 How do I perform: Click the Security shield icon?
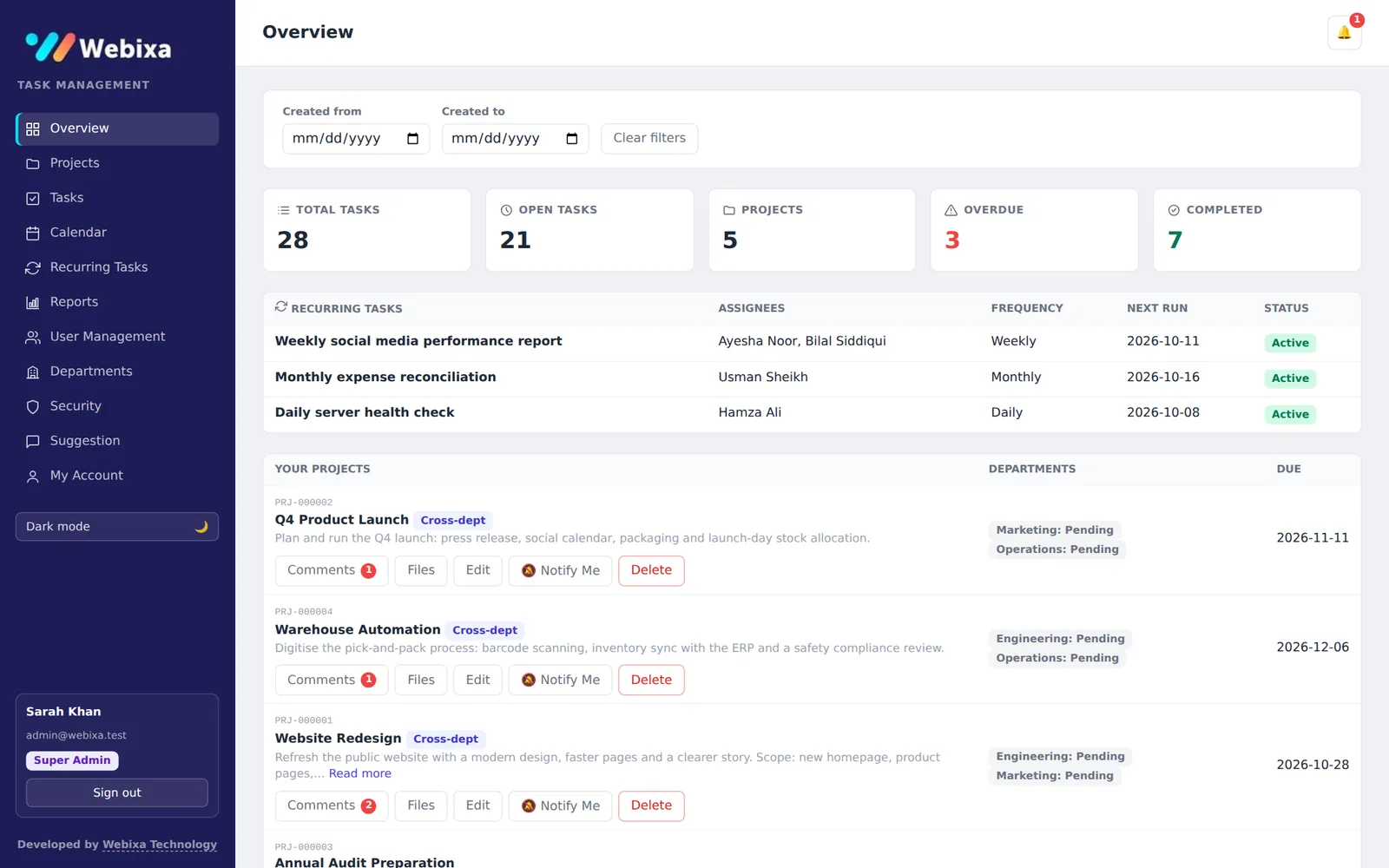33,406
